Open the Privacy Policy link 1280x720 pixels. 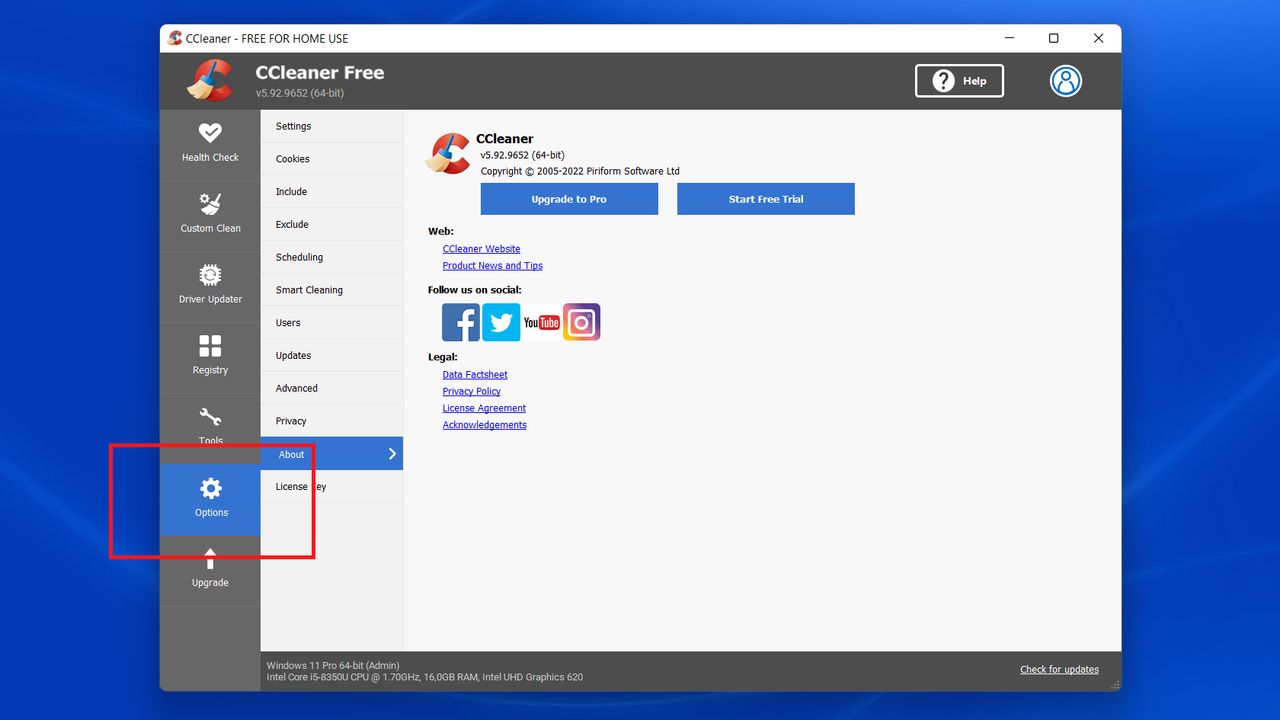471,391
